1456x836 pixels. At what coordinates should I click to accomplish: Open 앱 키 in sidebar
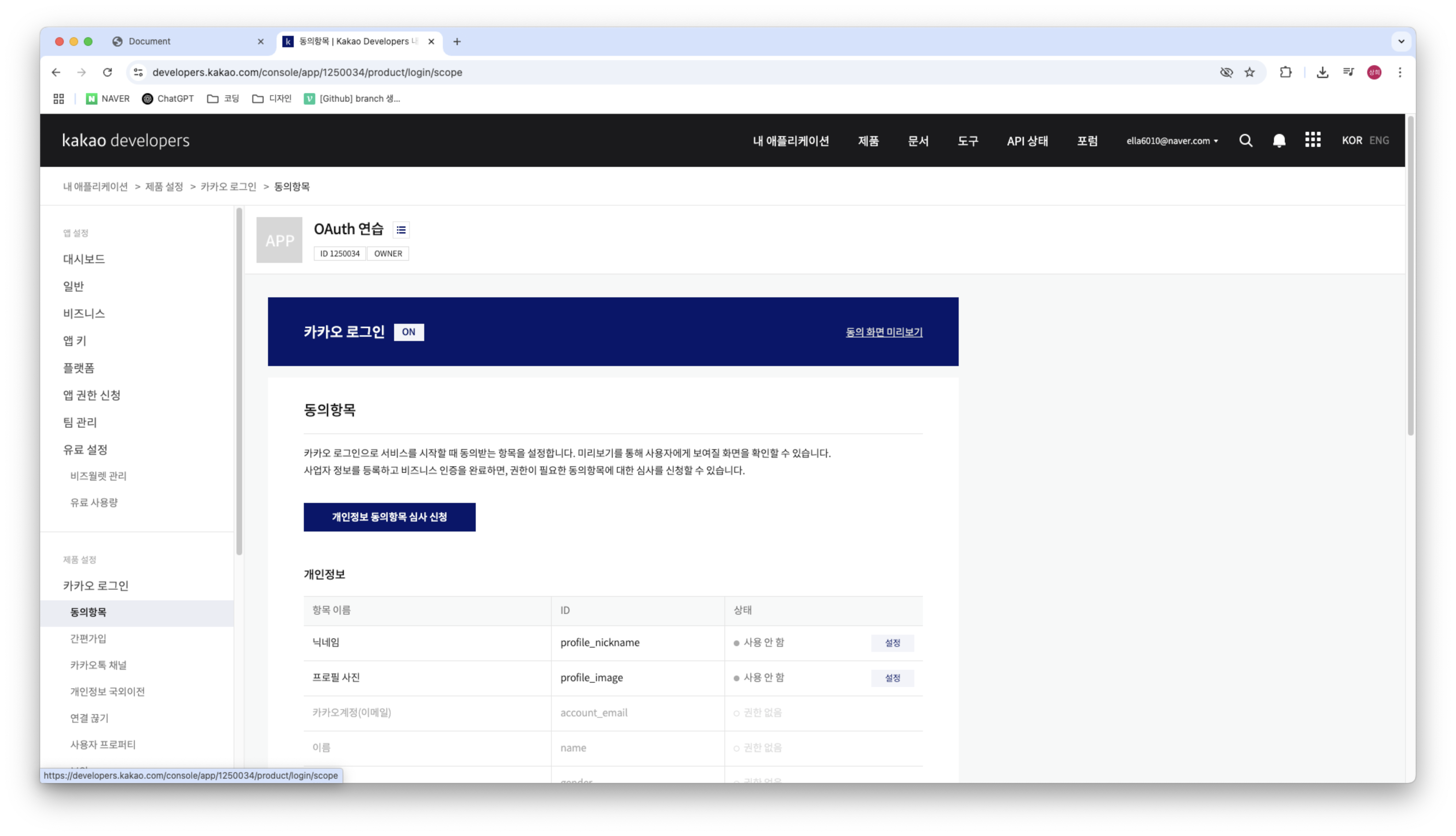point(75,341)
